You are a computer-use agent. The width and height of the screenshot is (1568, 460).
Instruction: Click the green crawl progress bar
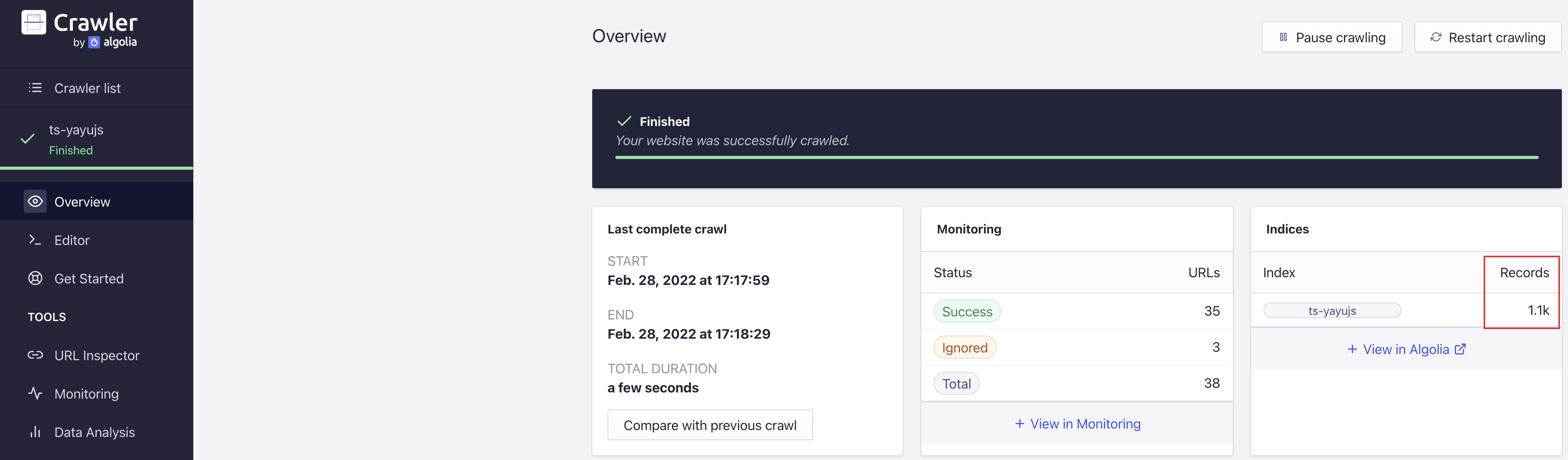pyautogui.click(x=1077, y=157)
